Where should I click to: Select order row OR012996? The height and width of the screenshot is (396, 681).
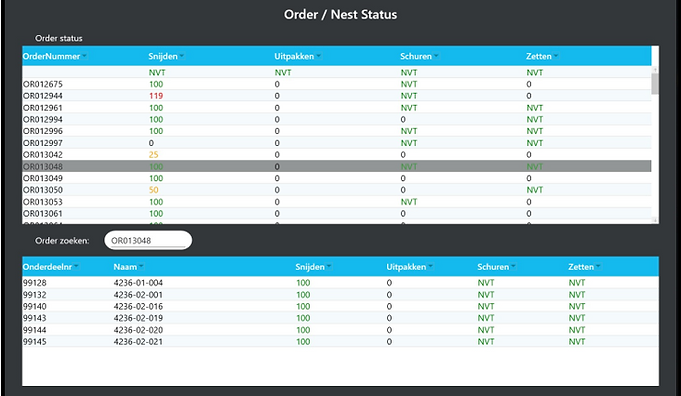click(x=337, y=131)
